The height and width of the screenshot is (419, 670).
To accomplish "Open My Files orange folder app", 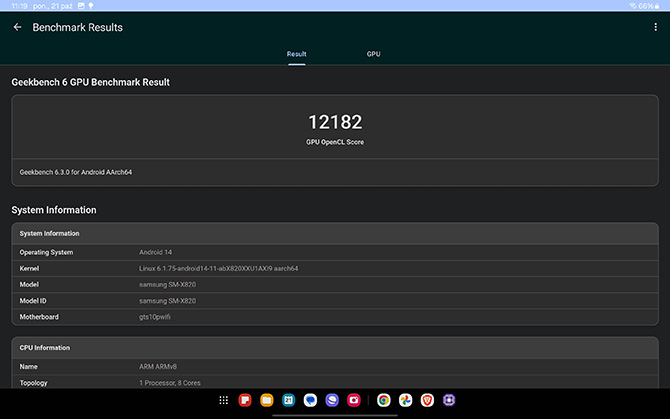I will click(x=267, y=400).
